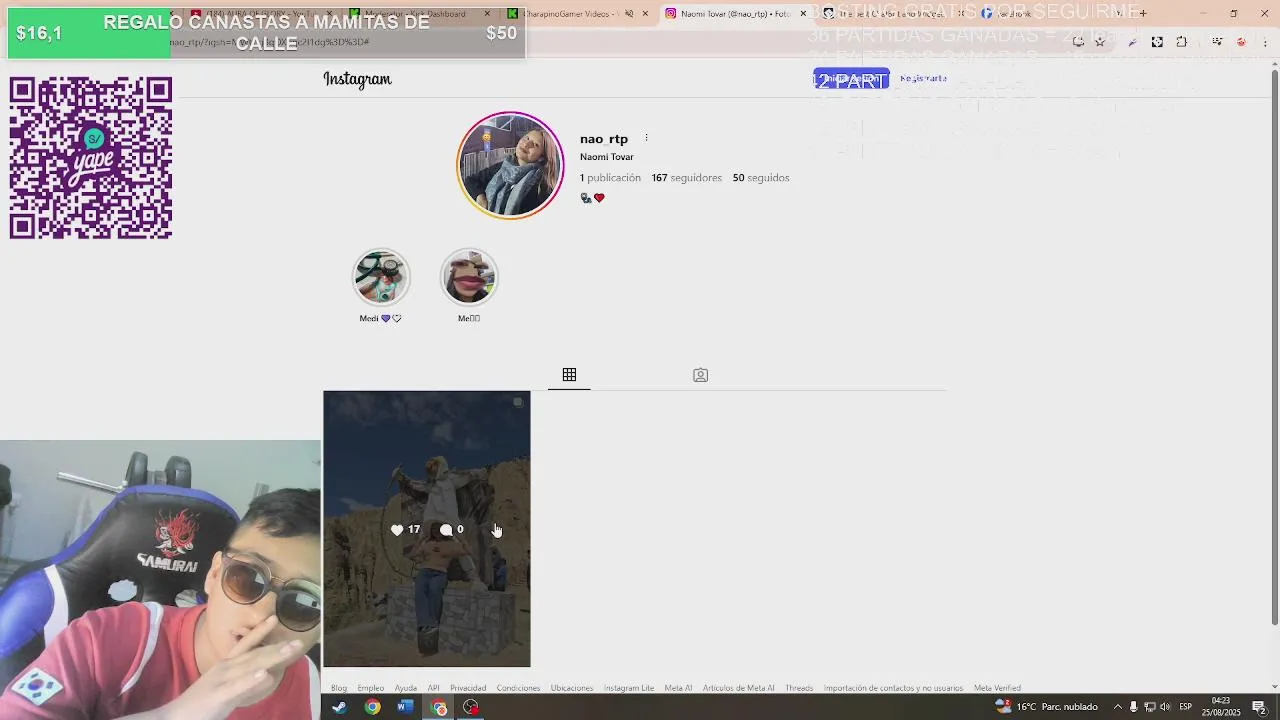Screen dimensions: 1280x720
Task: Click the page vertical scrollbar
Action: coord(1274,346)
